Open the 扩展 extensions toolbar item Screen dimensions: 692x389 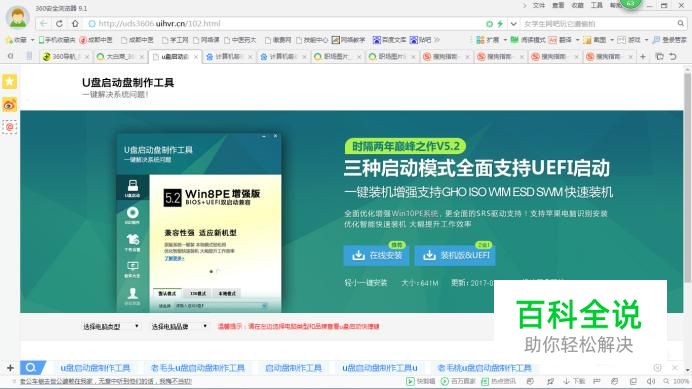pos(488,40)
